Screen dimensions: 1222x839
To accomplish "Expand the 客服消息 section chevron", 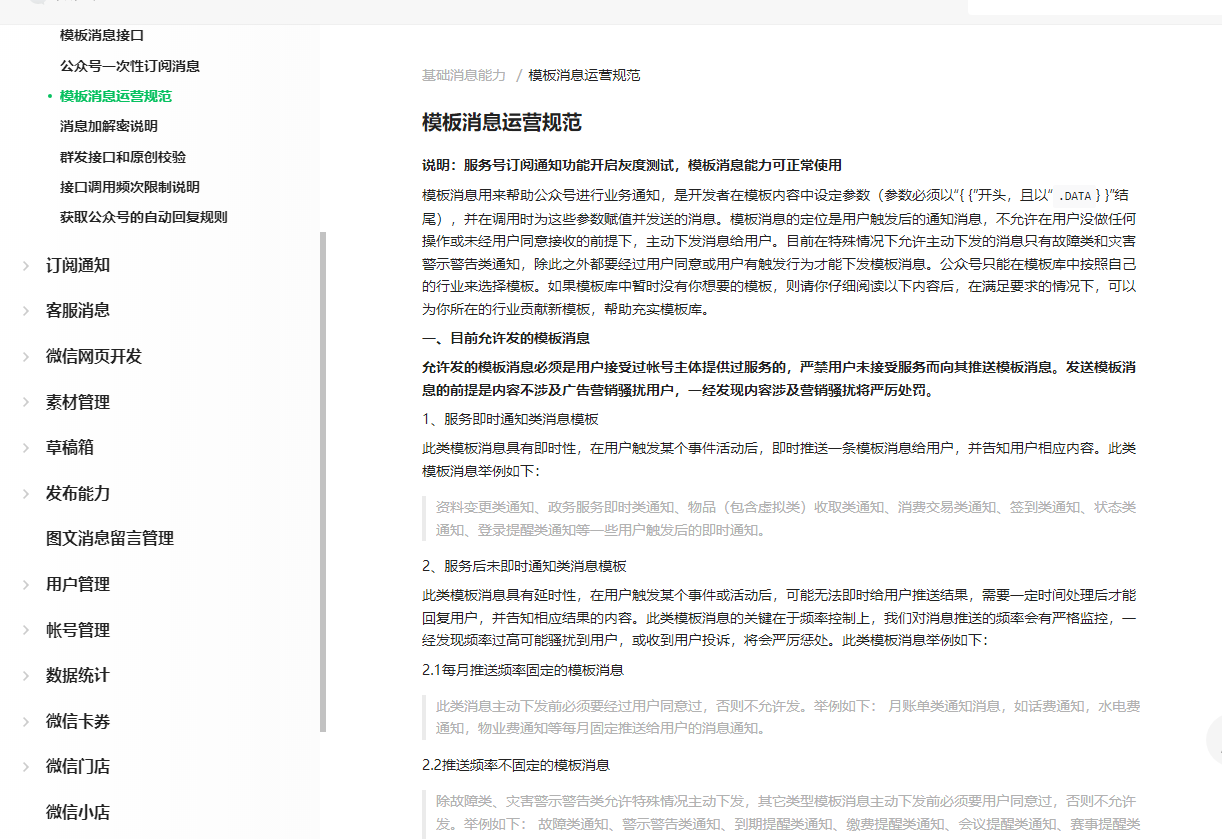I will [26, 311].
